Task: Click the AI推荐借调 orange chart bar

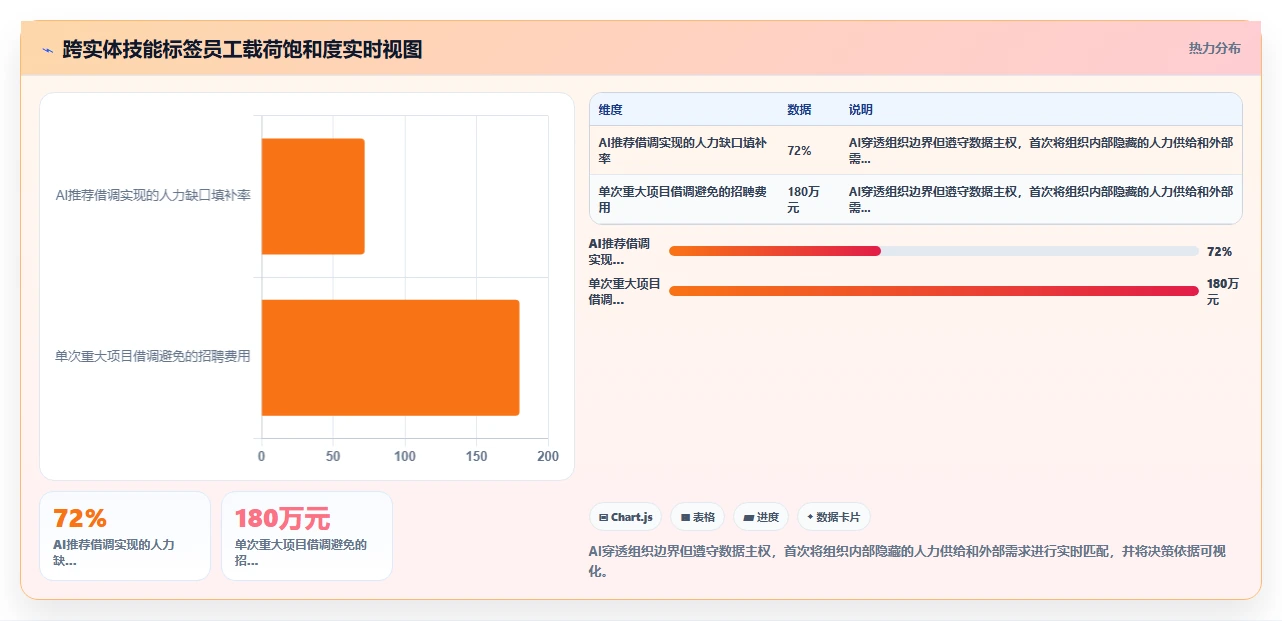Action: tap(313, 196)
